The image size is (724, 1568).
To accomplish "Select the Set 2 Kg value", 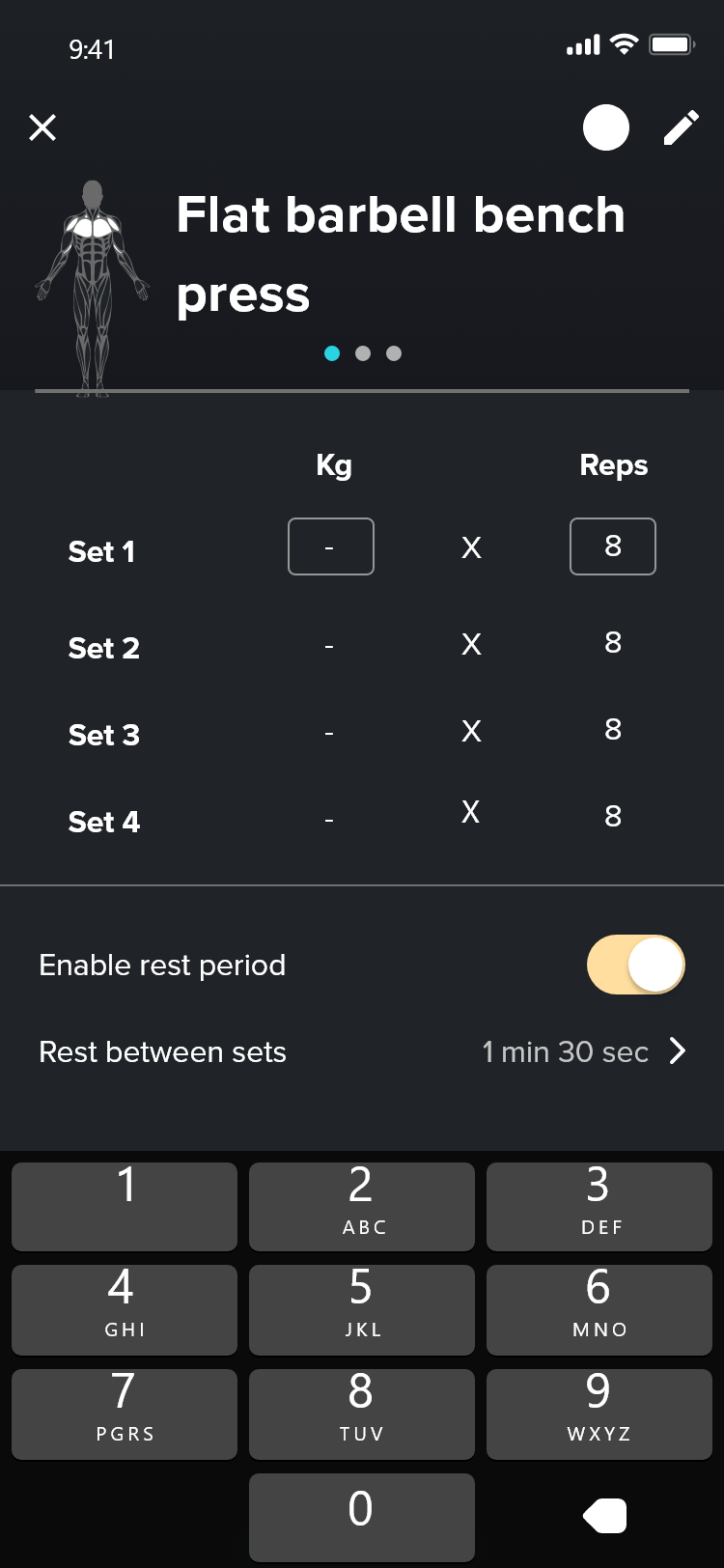I will (329, 645).
